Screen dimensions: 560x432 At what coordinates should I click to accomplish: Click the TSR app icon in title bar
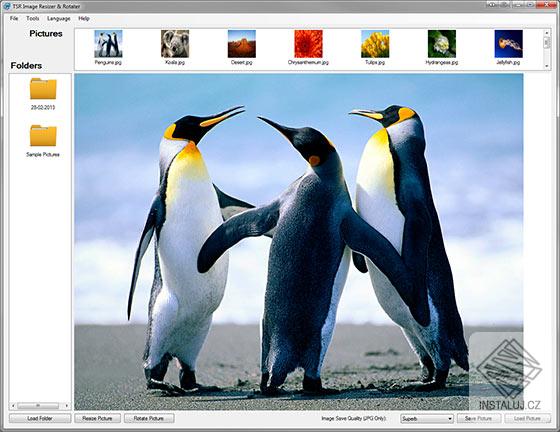6,6
